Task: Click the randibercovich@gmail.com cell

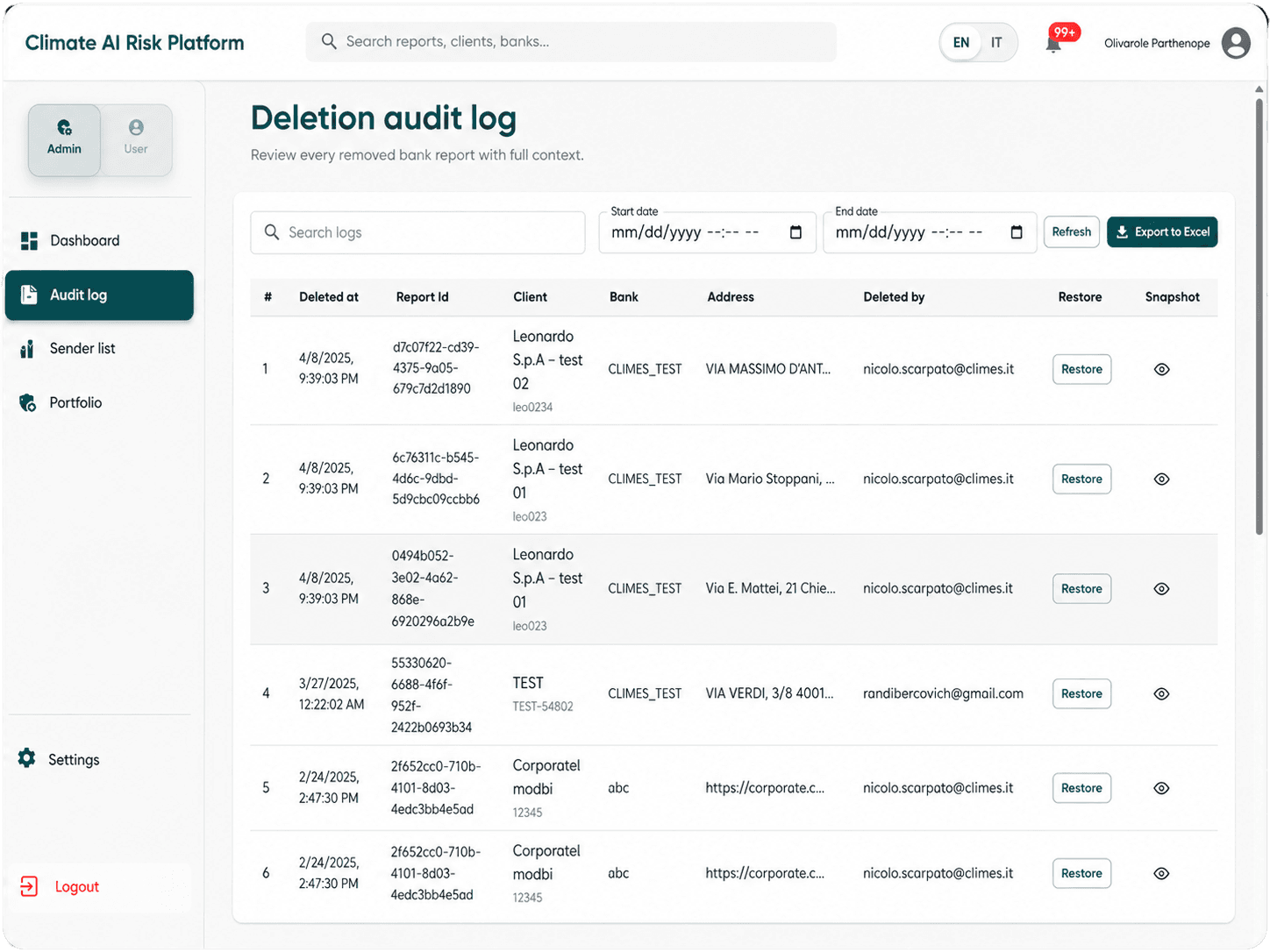Action: pos(943,694)
